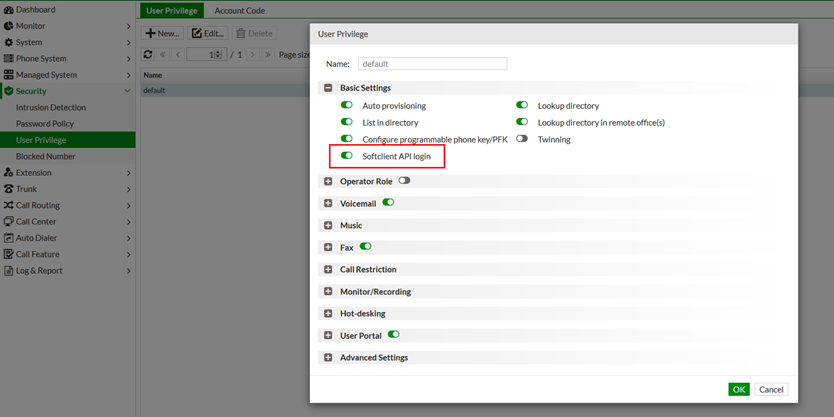Click the Dashboard icon in sidebar
The height and width of the screenshot is (417, 834).
click(8, 10)
